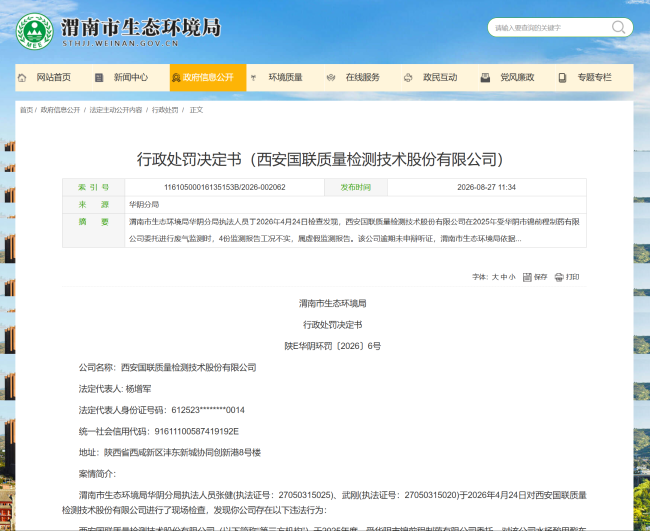Click the publish time 2026-08-27 11:34
The height and width of the screenshot is (531, 650).
(x=486, y=187)
